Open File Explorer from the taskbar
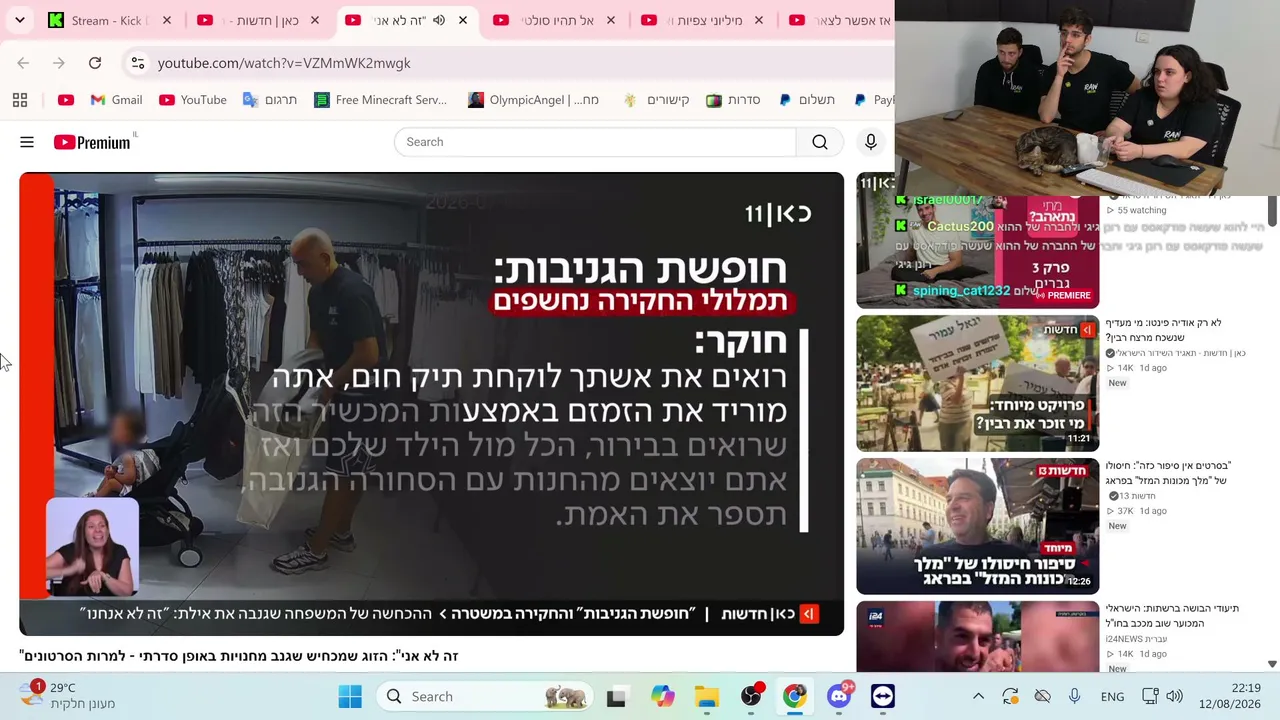 707,696
